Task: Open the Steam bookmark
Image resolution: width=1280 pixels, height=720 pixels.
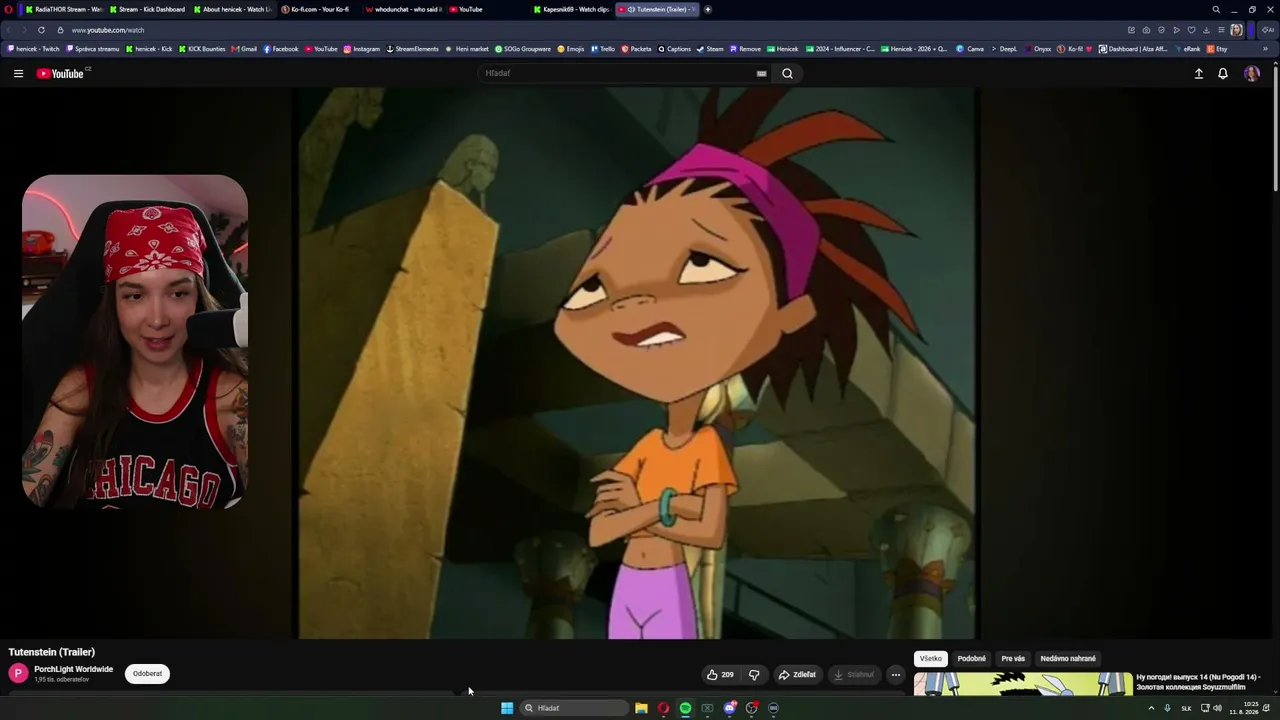Action: coord(710,48)
